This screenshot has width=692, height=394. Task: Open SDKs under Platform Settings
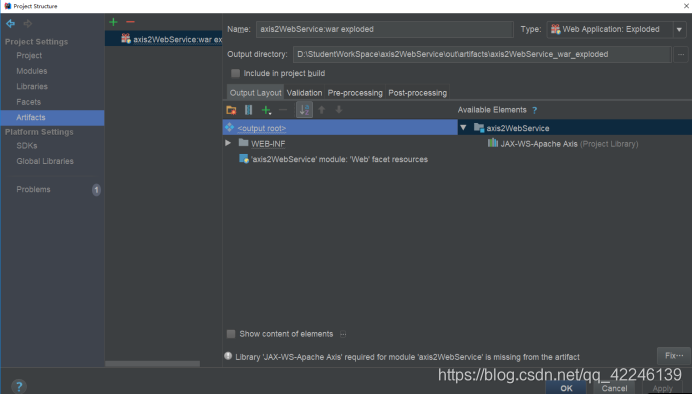click(27, 146)
